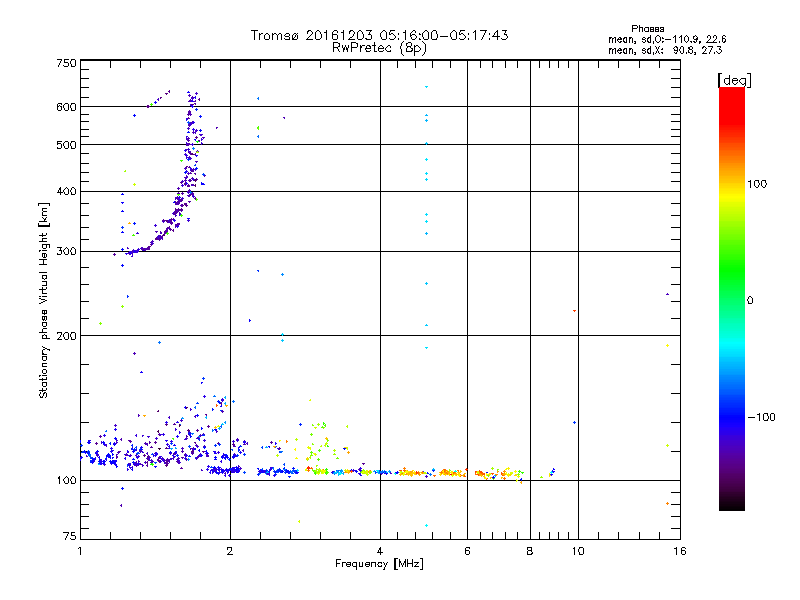Image resolution: width=800 pixels, height=600 pixels.
Task: Click the 'Frequency [MHz]' axis title
Action: click(379, 564)
